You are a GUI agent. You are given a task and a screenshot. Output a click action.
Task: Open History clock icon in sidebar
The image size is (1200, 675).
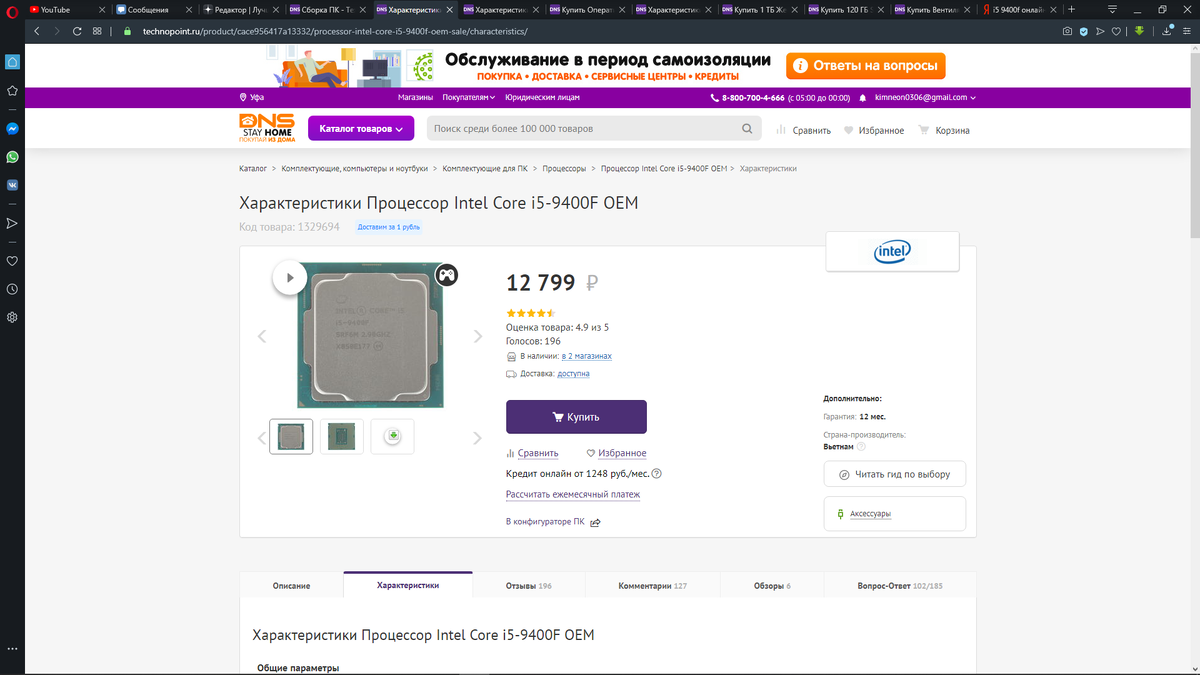click(x=12, y=289)
